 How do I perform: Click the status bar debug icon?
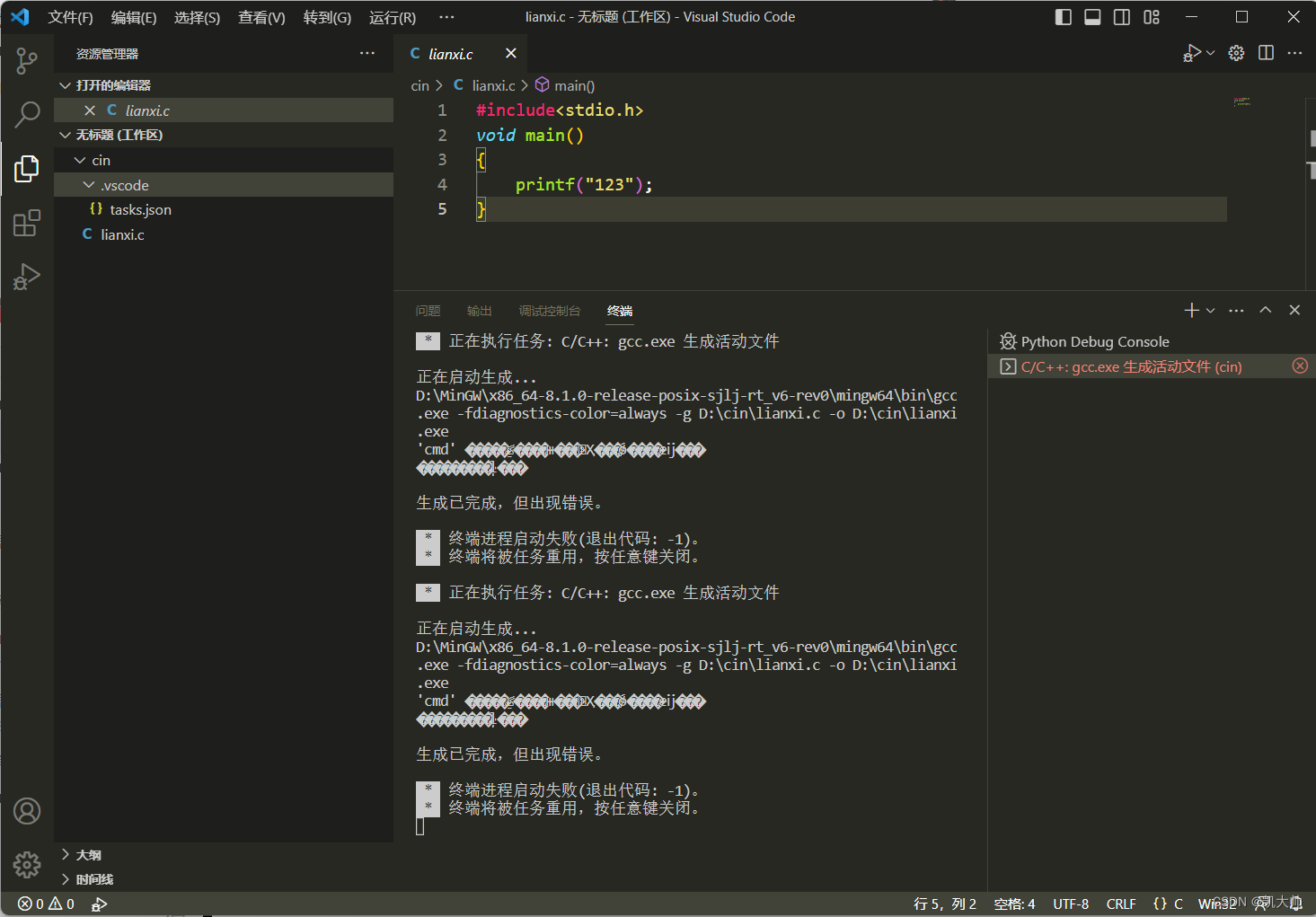click(100, 904)
